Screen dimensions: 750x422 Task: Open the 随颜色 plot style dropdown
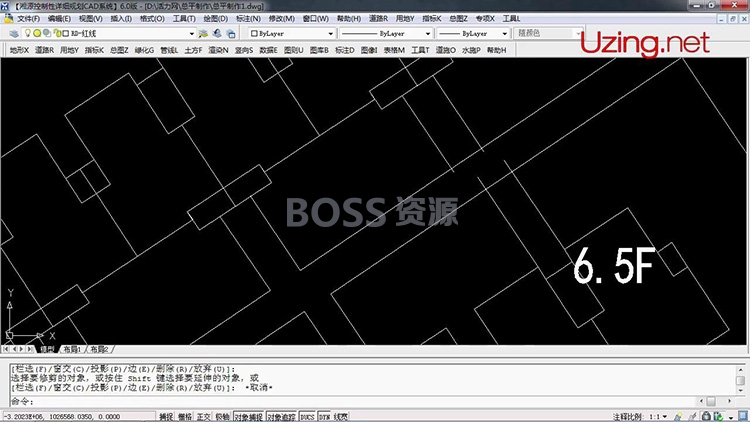point(578,33)
